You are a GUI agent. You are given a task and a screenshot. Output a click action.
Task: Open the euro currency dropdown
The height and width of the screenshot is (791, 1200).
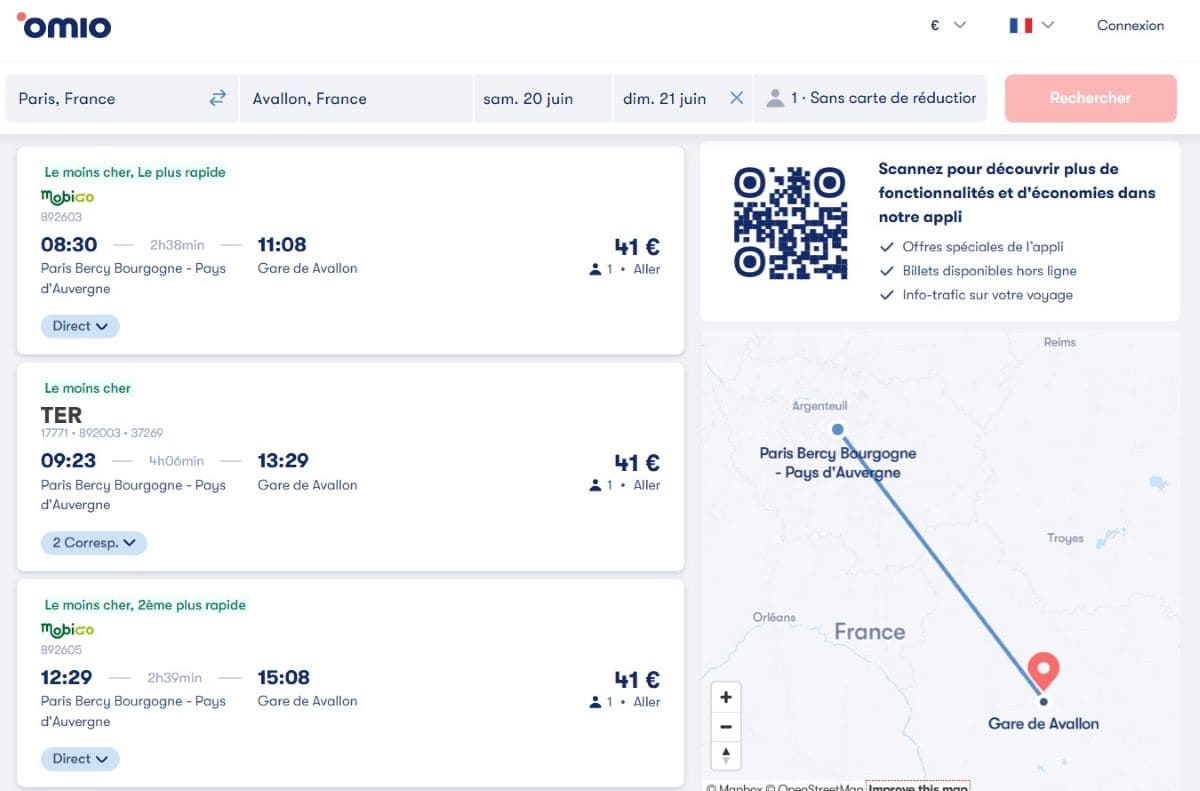coord(948,25)
